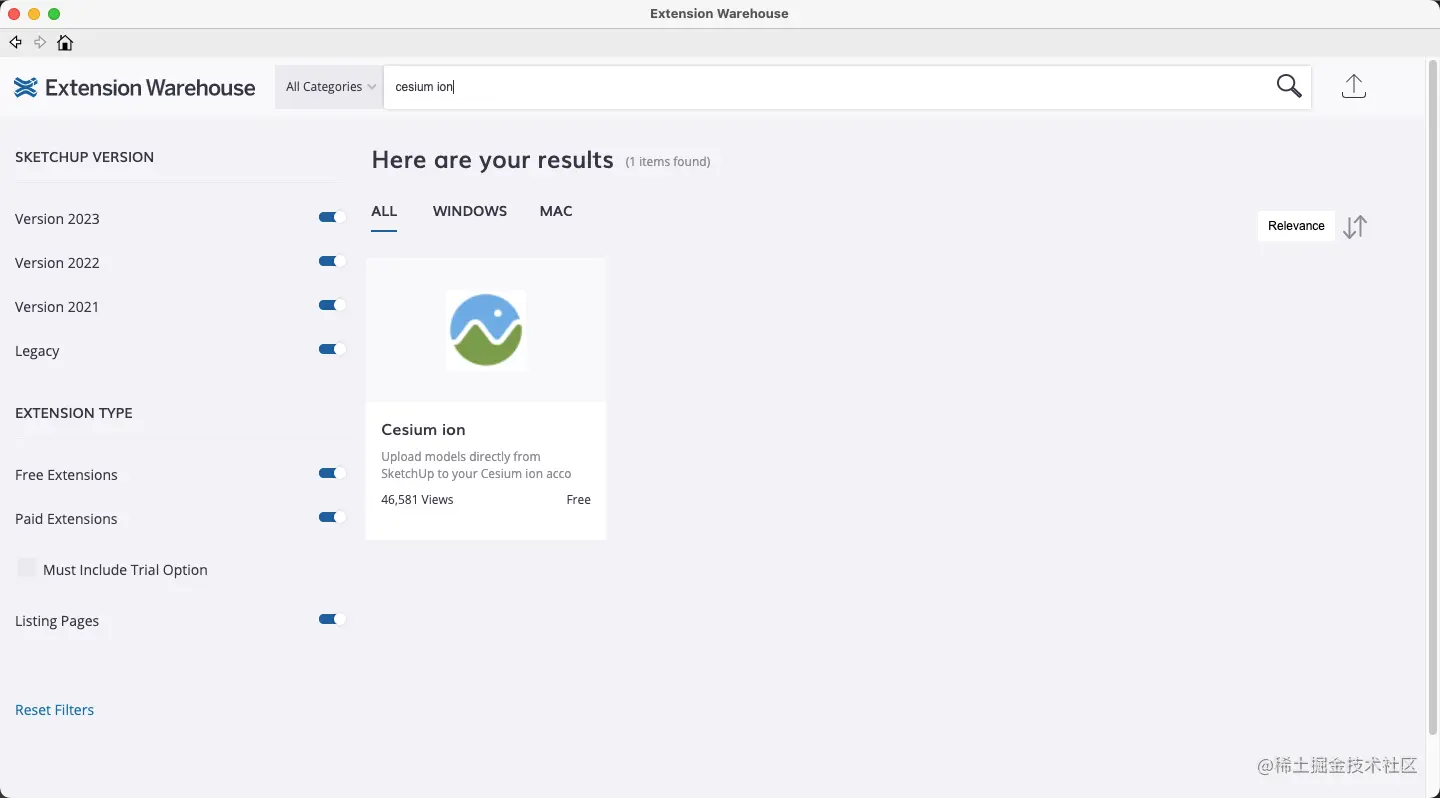Screen dimensions: 1440x798
Task: Switch off the Legacy version filter
Action: (x=332, y=349)
